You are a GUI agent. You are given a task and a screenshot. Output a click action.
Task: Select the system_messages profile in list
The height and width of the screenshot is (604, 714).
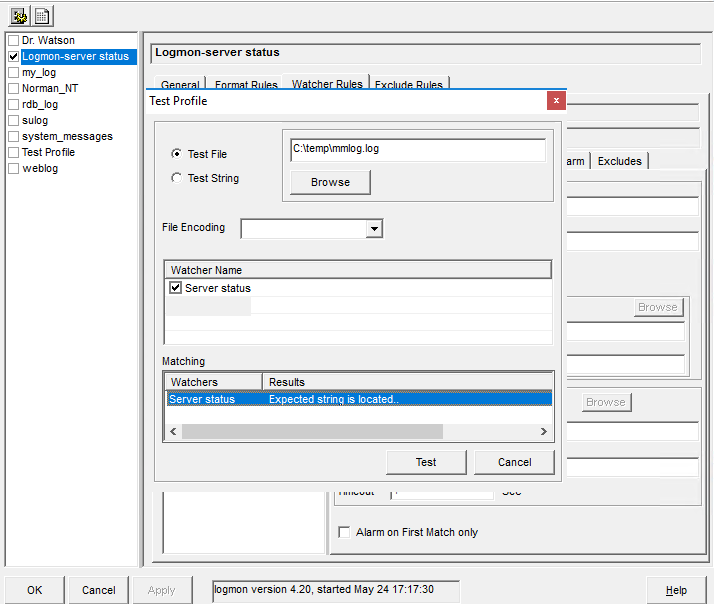click(67, 136)
